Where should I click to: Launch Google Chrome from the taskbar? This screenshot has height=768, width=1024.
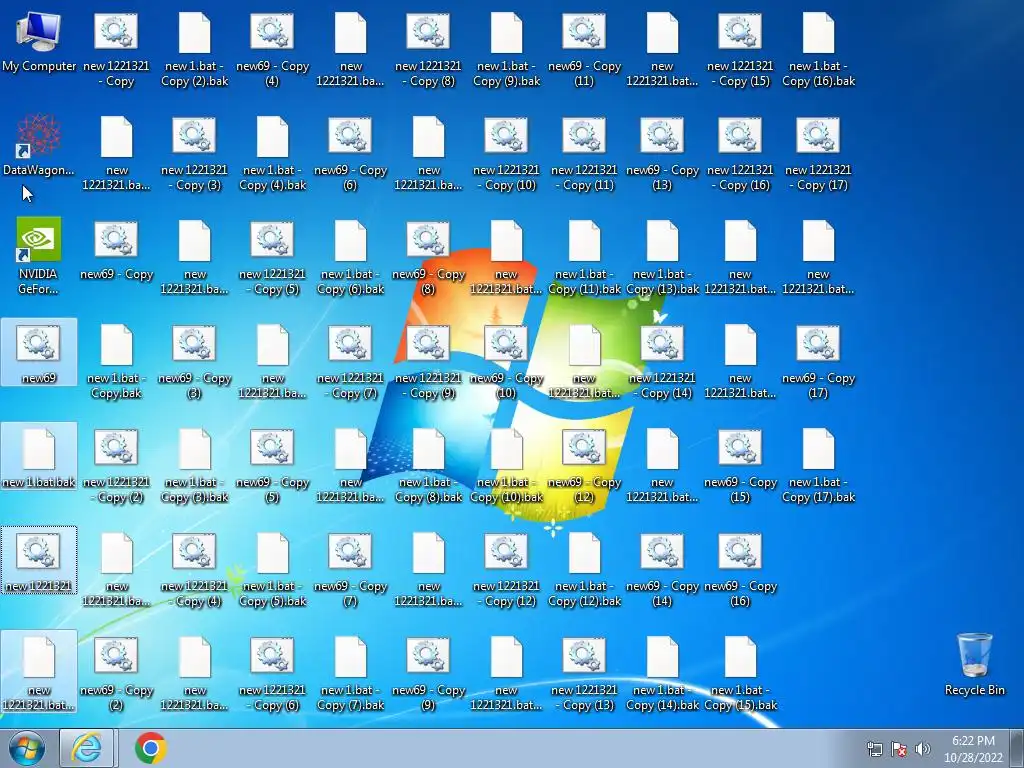150,748
